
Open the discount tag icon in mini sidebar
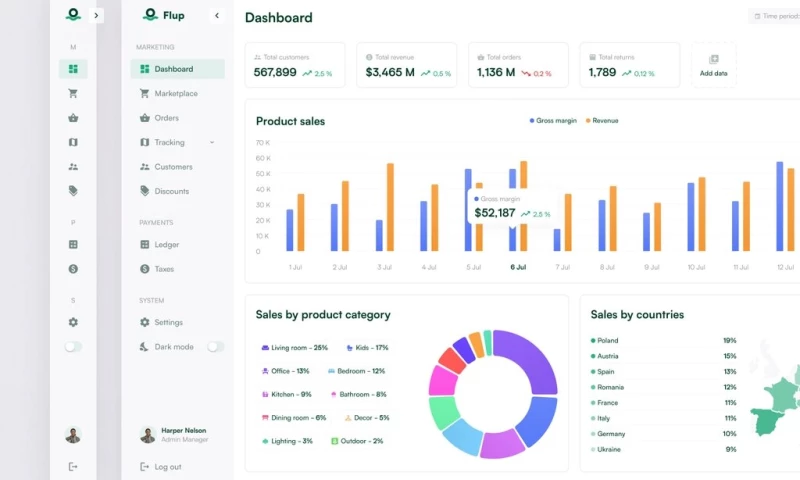click(73, 191)
